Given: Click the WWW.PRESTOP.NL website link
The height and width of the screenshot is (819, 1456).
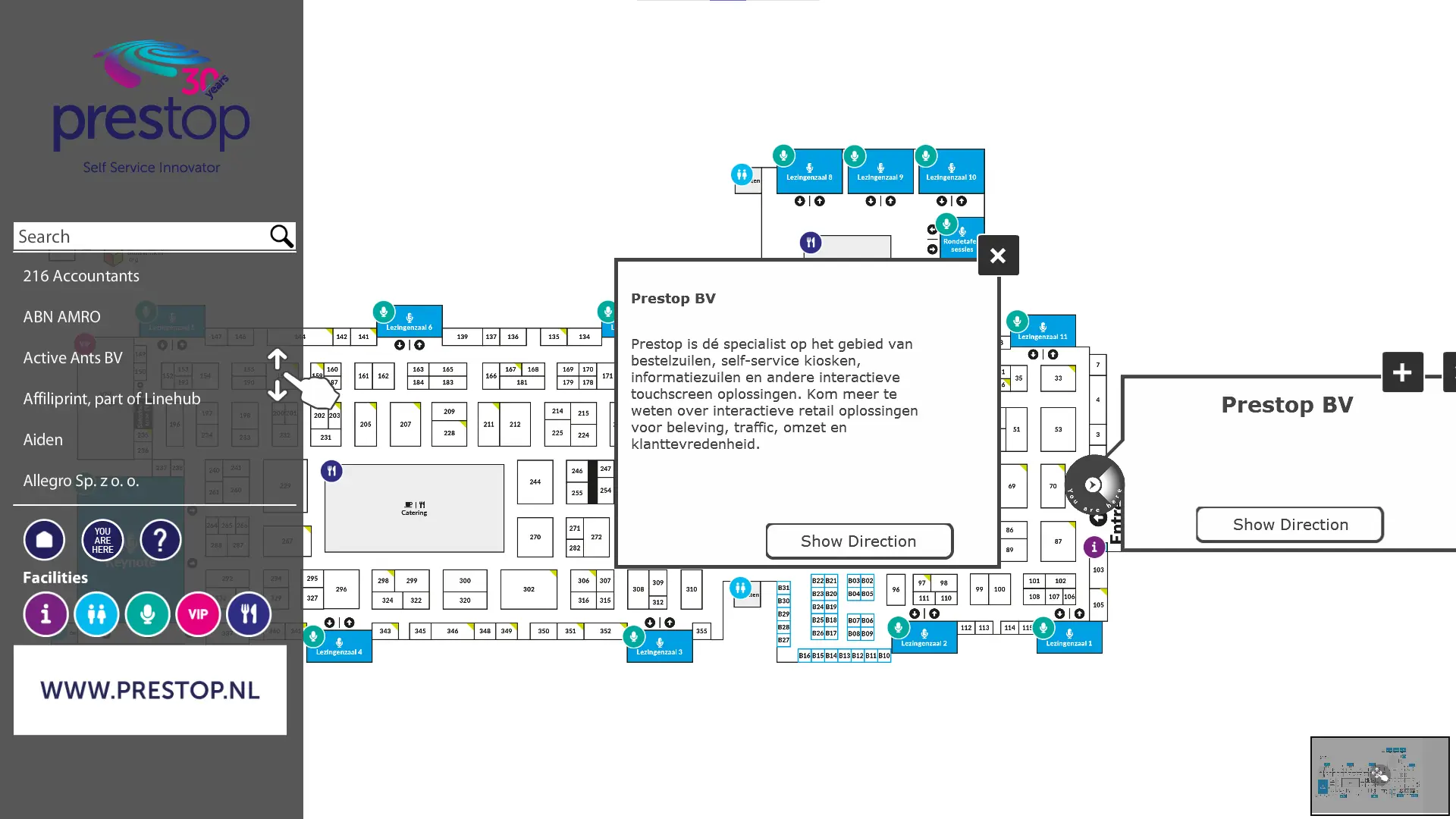Looking at the screenshot, I should 149,690.
